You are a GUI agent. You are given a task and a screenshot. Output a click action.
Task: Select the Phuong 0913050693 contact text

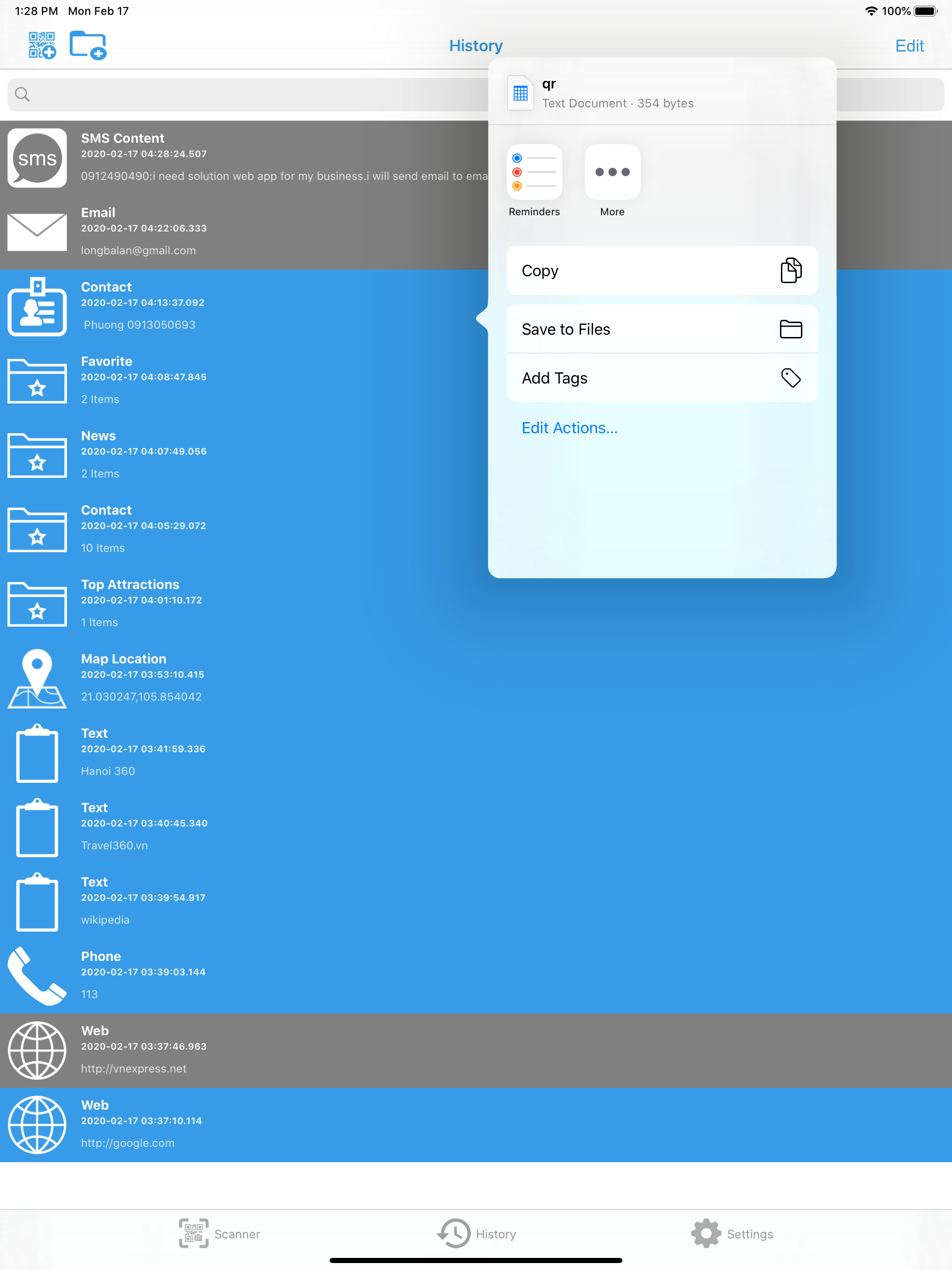tap(139, 325)
